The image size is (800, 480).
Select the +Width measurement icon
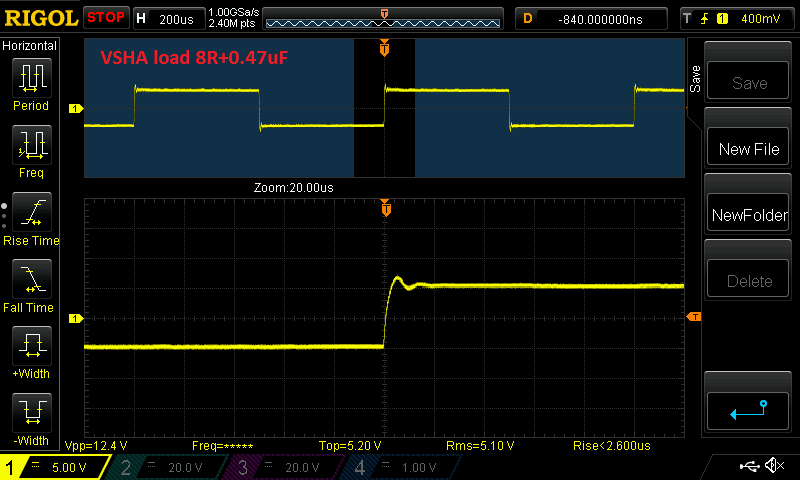pos(32,345)
